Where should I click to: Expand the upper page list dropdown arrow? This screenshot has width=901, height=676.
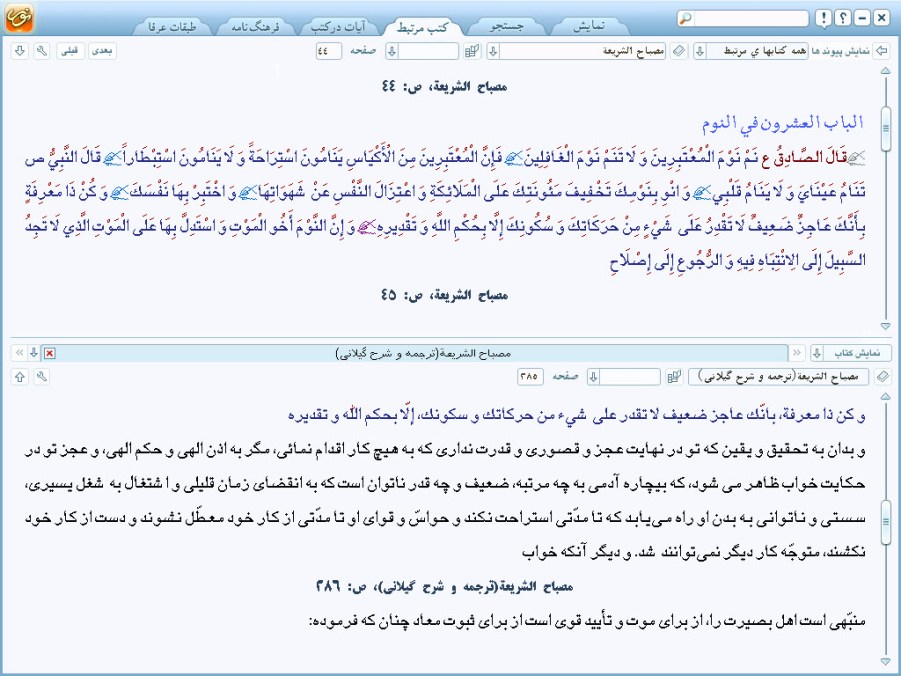coord(392,51)
